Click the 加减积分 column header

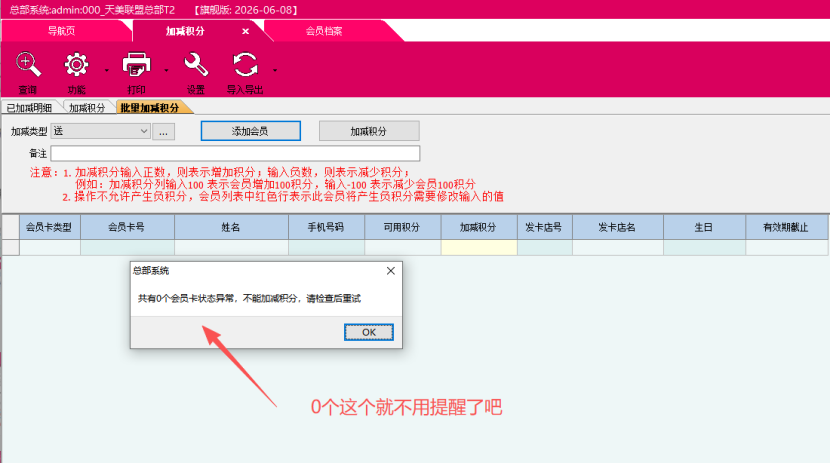479,227
